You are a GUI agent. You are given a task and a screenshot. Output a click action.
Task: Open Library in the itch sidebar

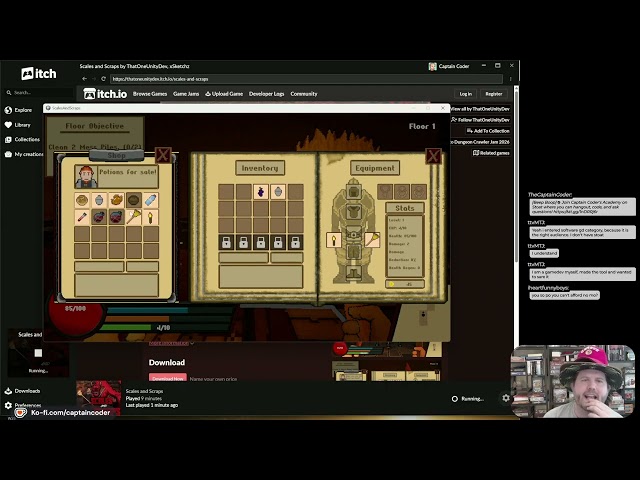tap(18, 125)
